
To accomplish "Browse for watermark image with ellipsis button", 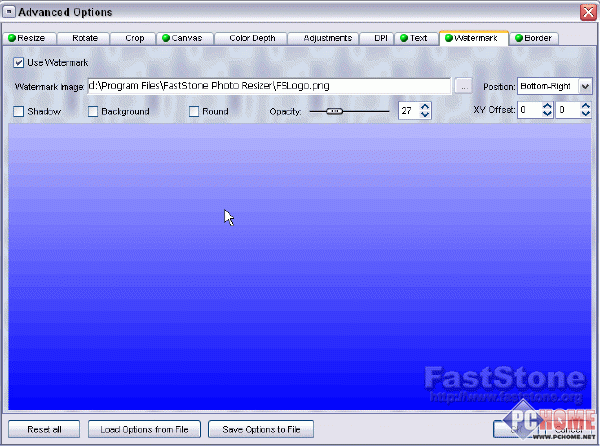I will point(463,86).
